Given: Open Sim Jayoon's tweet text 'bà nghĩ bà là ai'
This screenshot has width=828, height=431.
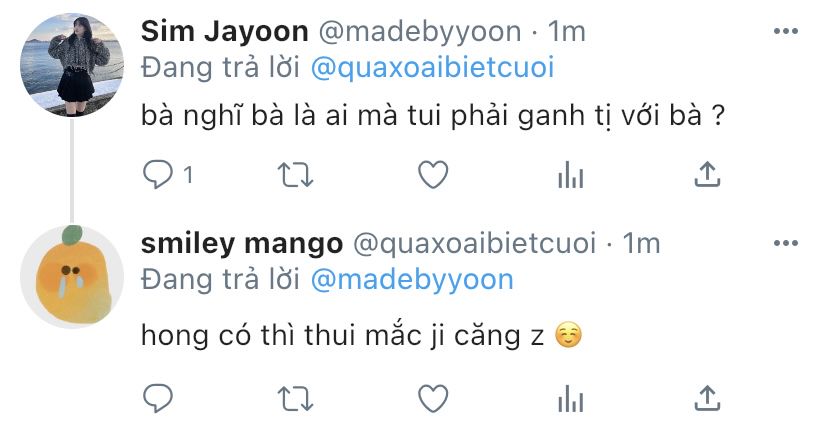Looking at the screenshot, I should coord(244,116).
